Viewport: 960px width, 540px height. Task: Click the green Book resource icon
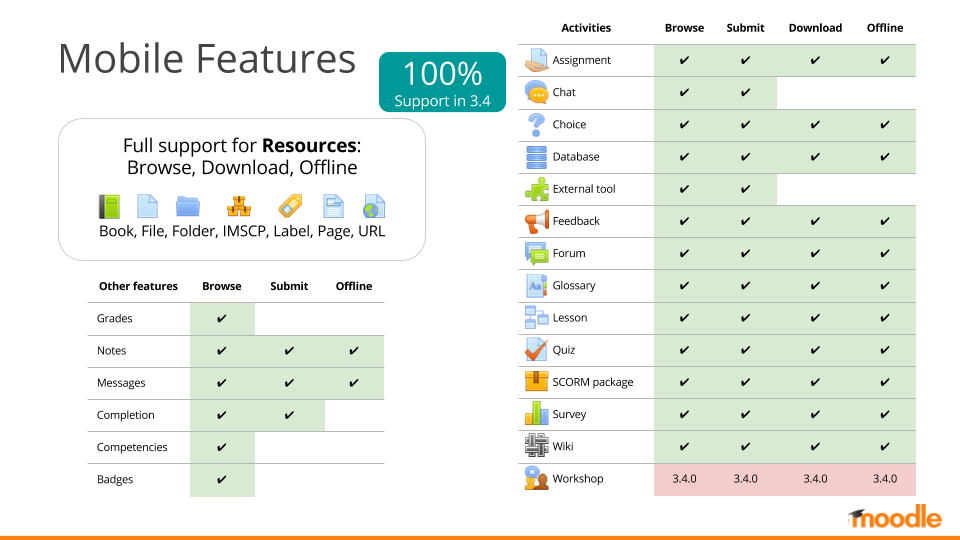(109, 206)
